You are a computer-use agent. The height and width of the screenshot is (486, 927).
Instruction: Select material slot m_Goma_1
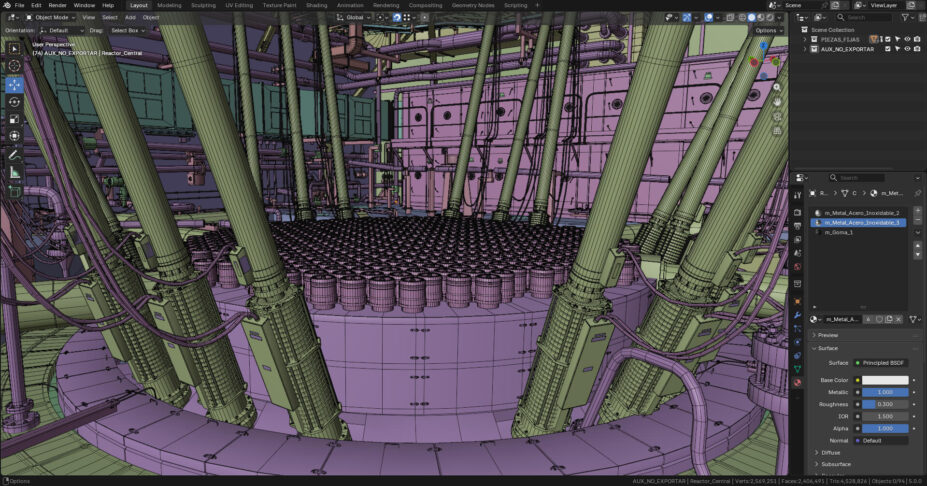click(858, 232)
